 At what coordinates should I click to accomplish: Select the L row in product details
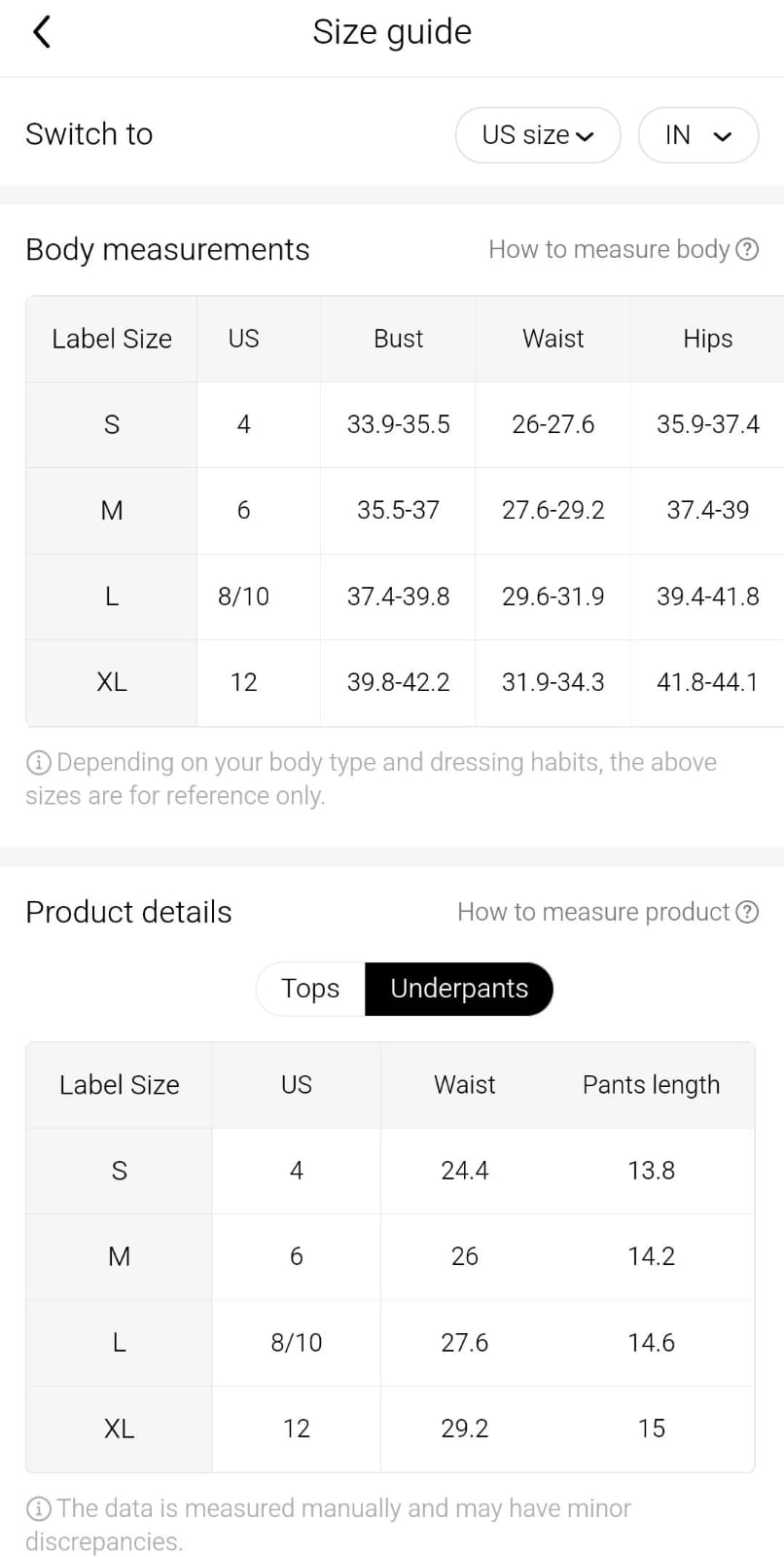pos(119,1343)
